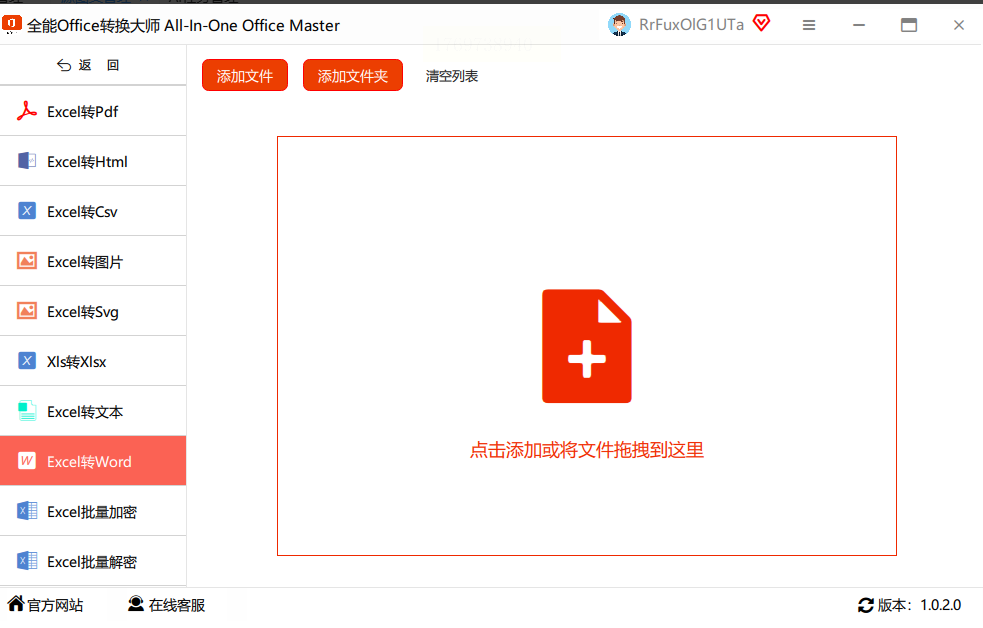The height and width of the screenshot is (628, 983).
Task: Choose the Excel转图片 label
Action: click(85, 262)
